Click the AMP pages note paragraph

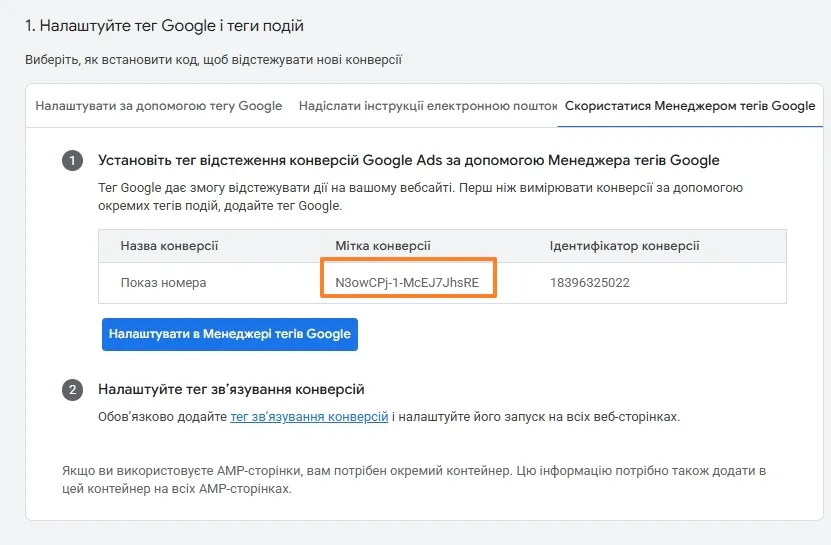click(x=413, y=479)
